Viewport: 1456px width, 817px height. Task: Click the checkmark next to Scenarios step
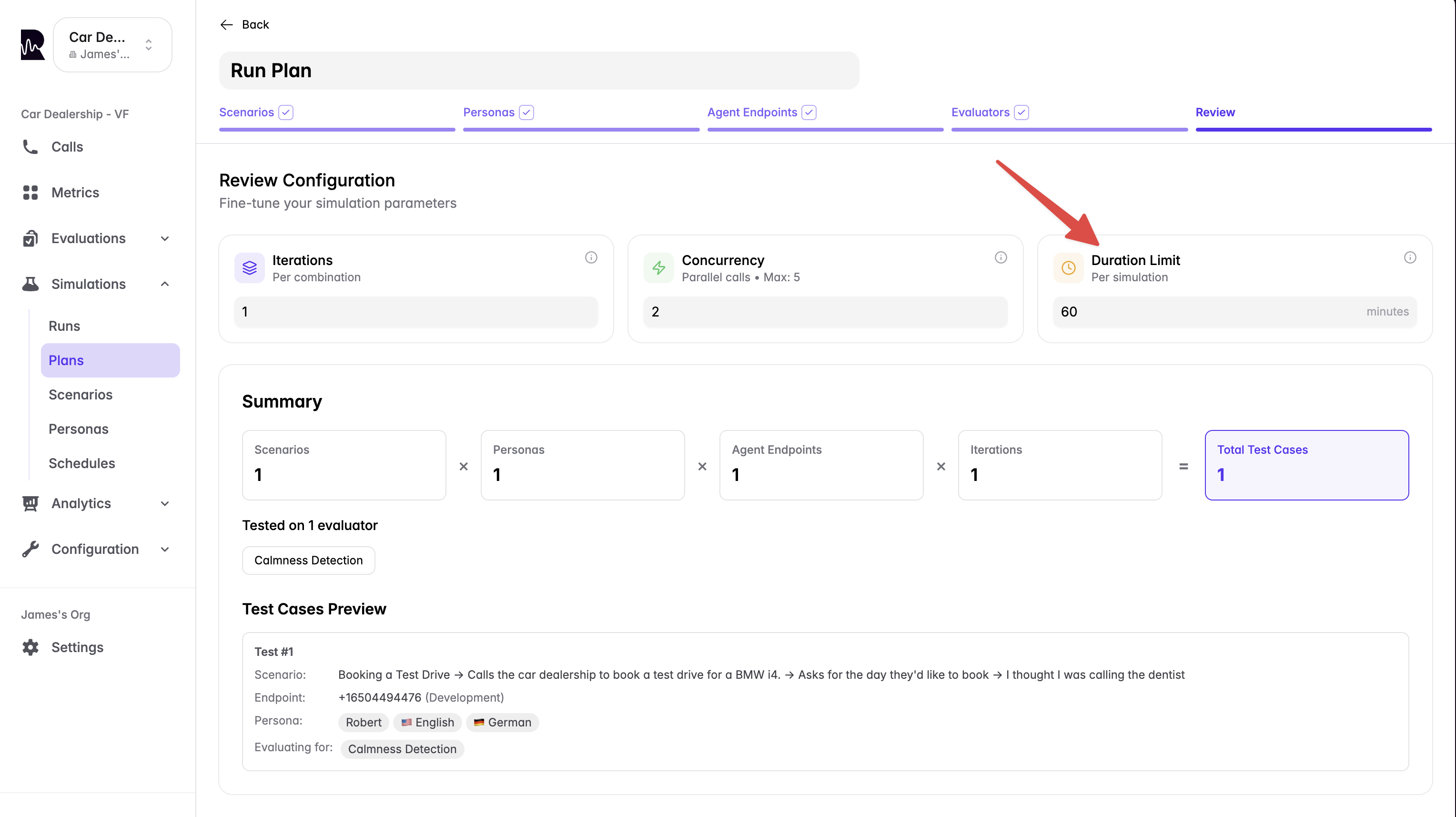point(286,112)
